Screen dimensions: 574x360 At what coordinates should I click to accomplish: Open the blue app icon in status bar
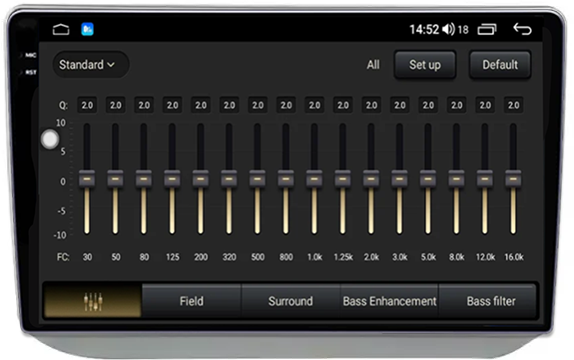(x=87, y=29)
